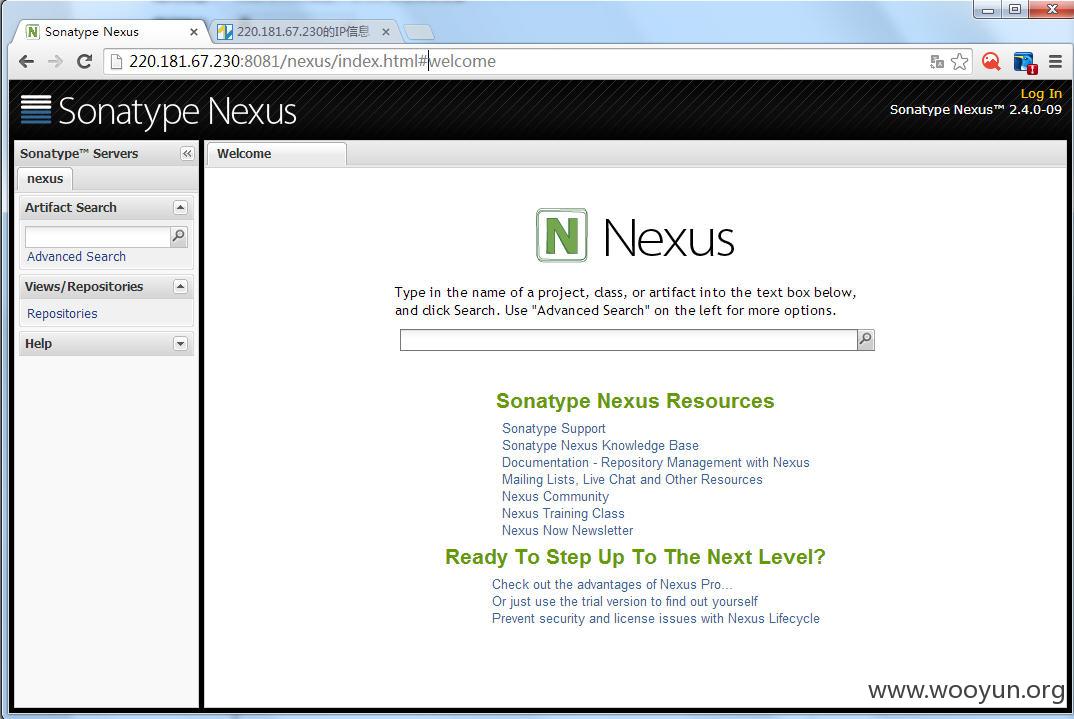Open the Chrome hamburger menu
Image resolution: width=1074 pixels, height=719 pixels.
tap(1056, 62)
